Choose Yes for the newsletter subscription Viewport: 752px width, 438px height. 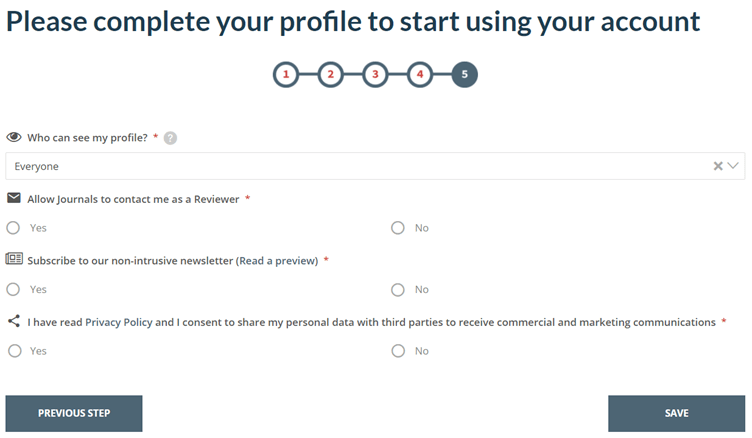click(13, 290)
